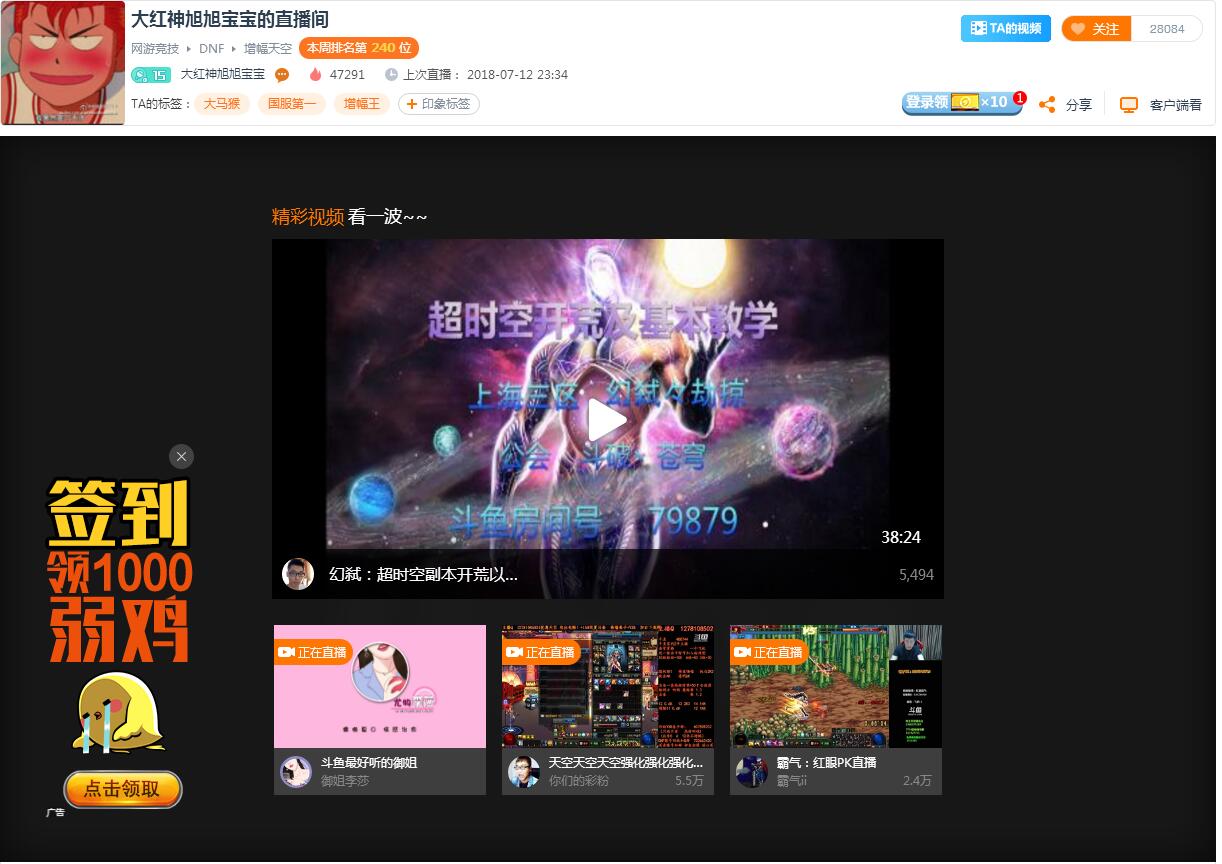The image size is (1222, 864).
Task: Open the 幻弑 uploader avatar
Action: [298, 574]
